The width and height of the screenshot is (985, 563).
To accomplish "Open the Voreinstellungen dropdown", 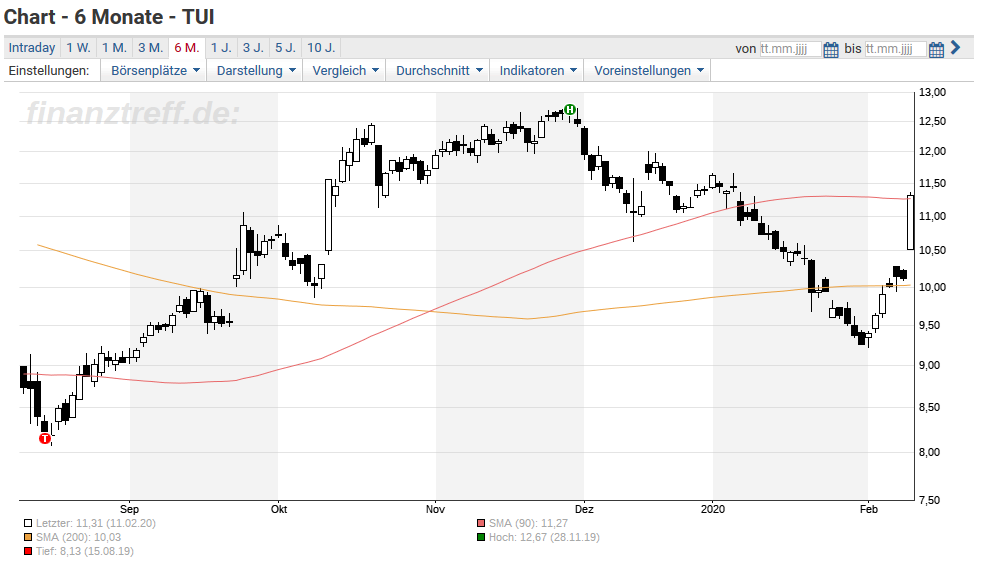I will [648, 70].
